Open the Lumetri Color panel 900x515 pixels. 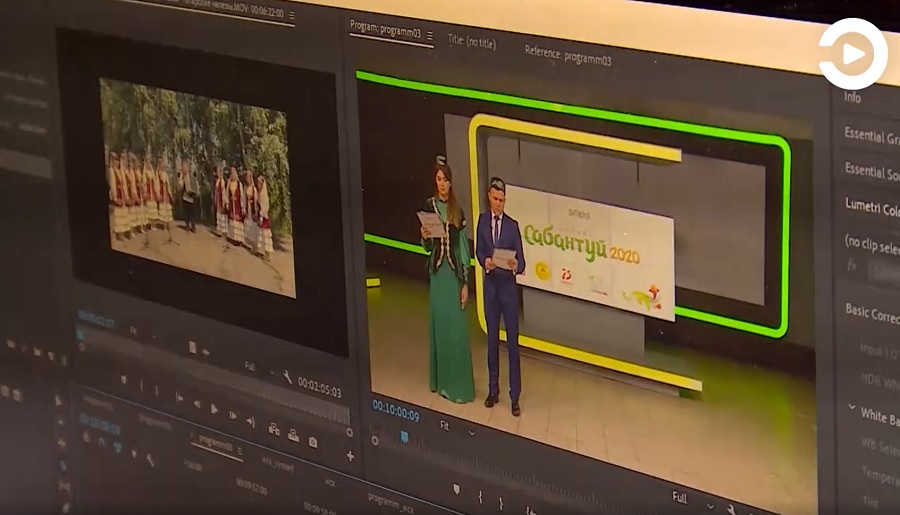click(x=872, y=207)
